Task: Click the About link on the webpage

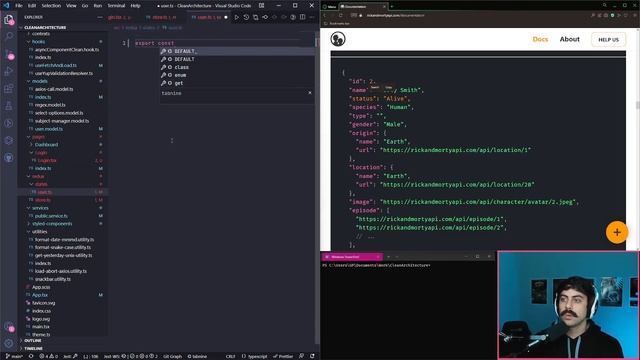Action: pyautogui.click(x=569, y=39)
